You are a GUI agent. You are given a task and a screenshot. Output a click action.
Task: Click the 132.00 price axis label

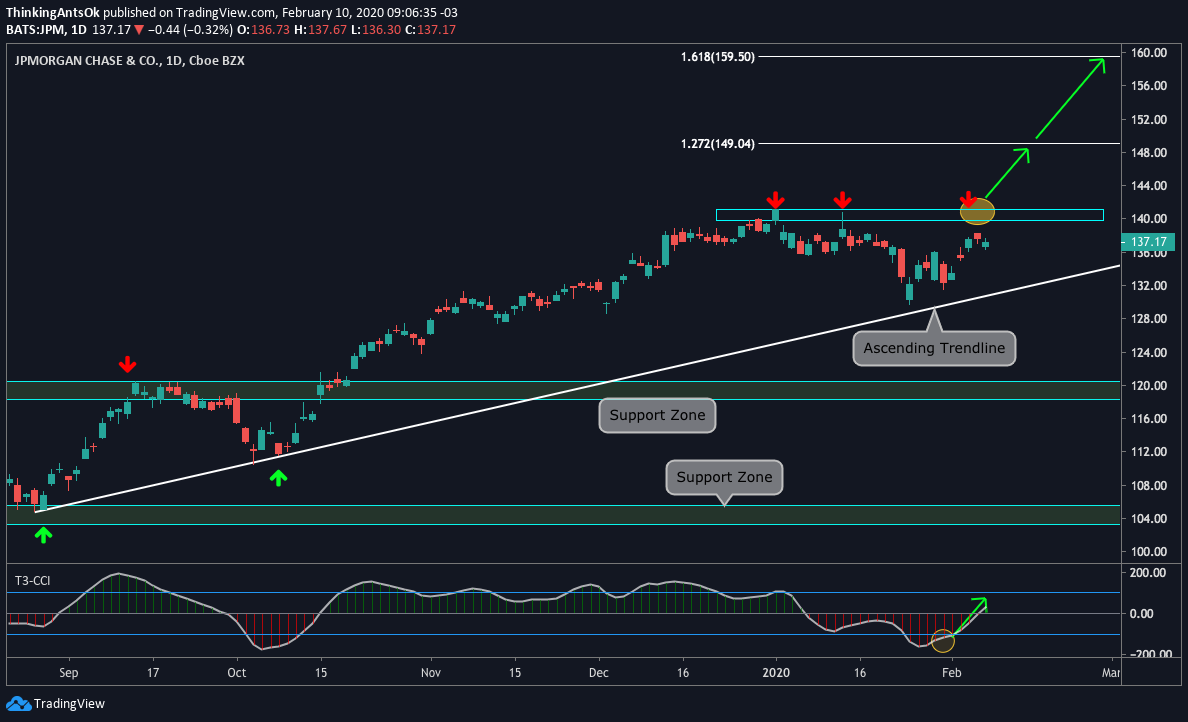(1149, 286)
